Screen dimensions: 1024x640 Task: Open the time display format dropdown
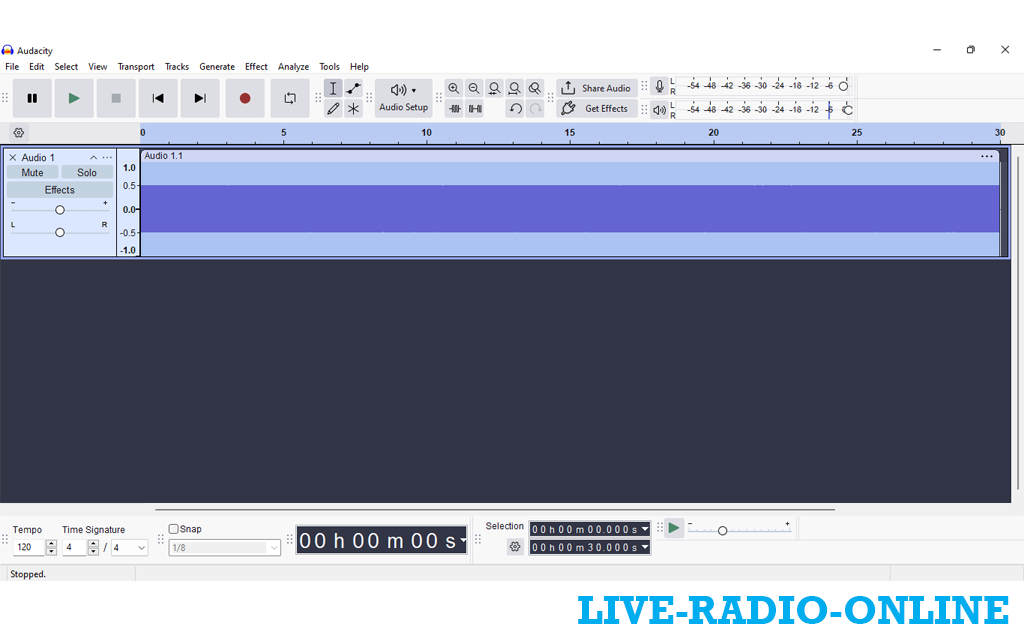click(x=463, y=540)
